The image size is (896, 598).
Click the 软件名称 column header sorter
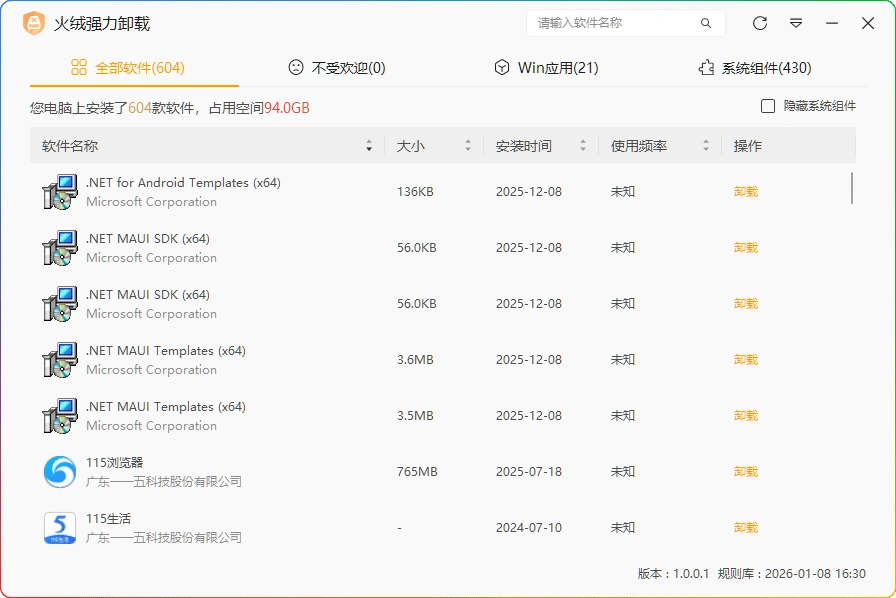coord(370,145)
